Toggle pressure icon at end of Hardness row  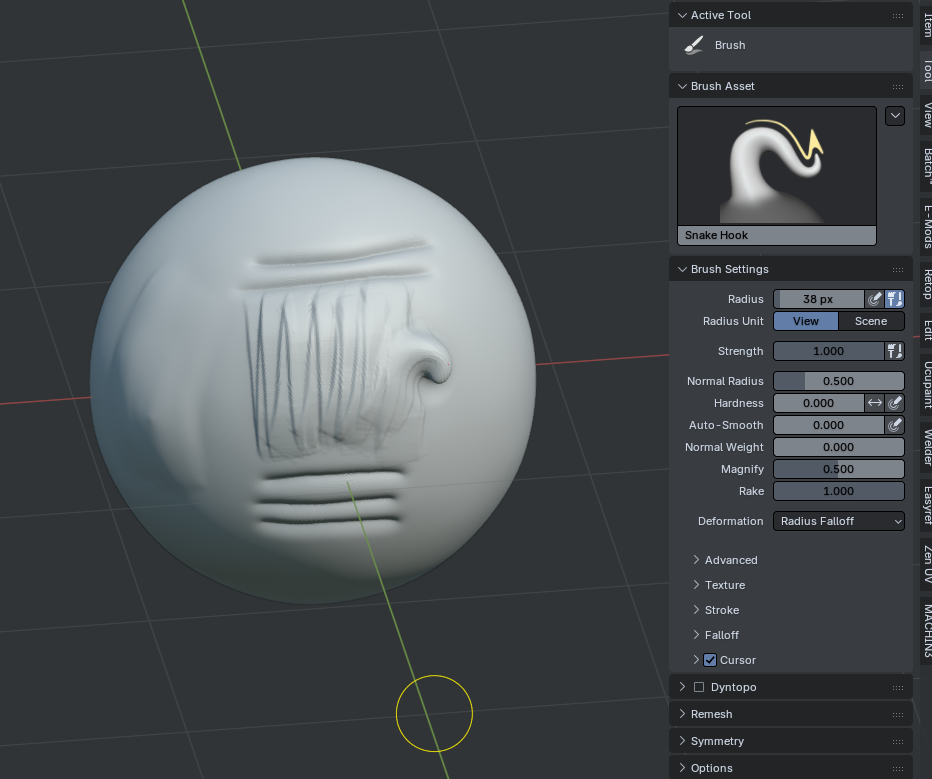point(895,403)
